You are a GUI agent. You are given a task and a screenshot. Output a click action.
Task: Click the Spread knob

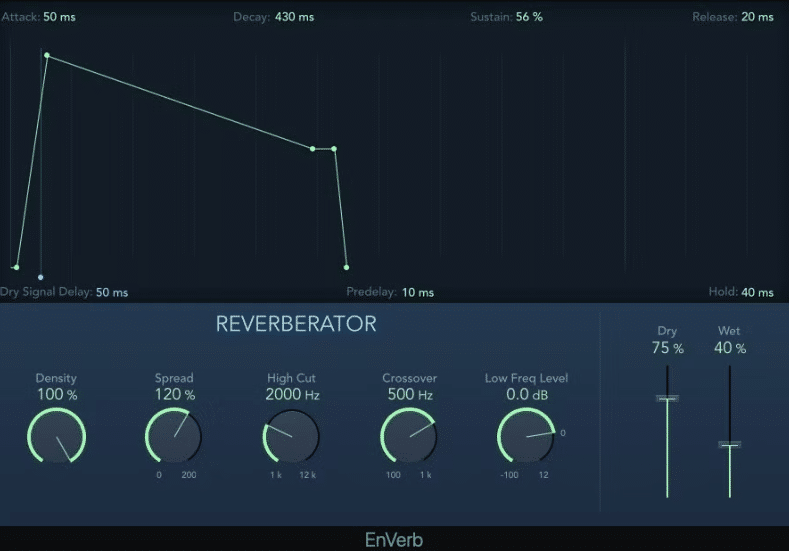click(x=174, y=436)
